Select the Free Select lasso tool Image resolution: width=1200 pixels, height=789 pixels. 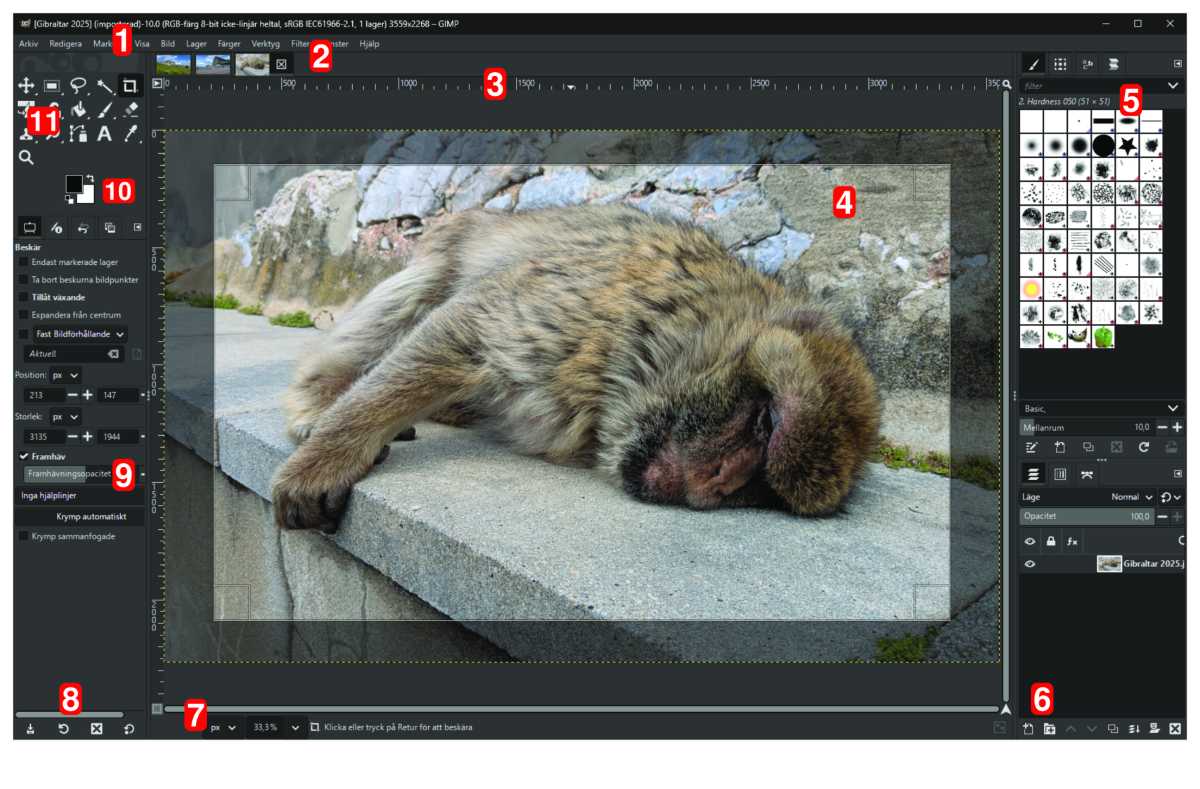78,86
